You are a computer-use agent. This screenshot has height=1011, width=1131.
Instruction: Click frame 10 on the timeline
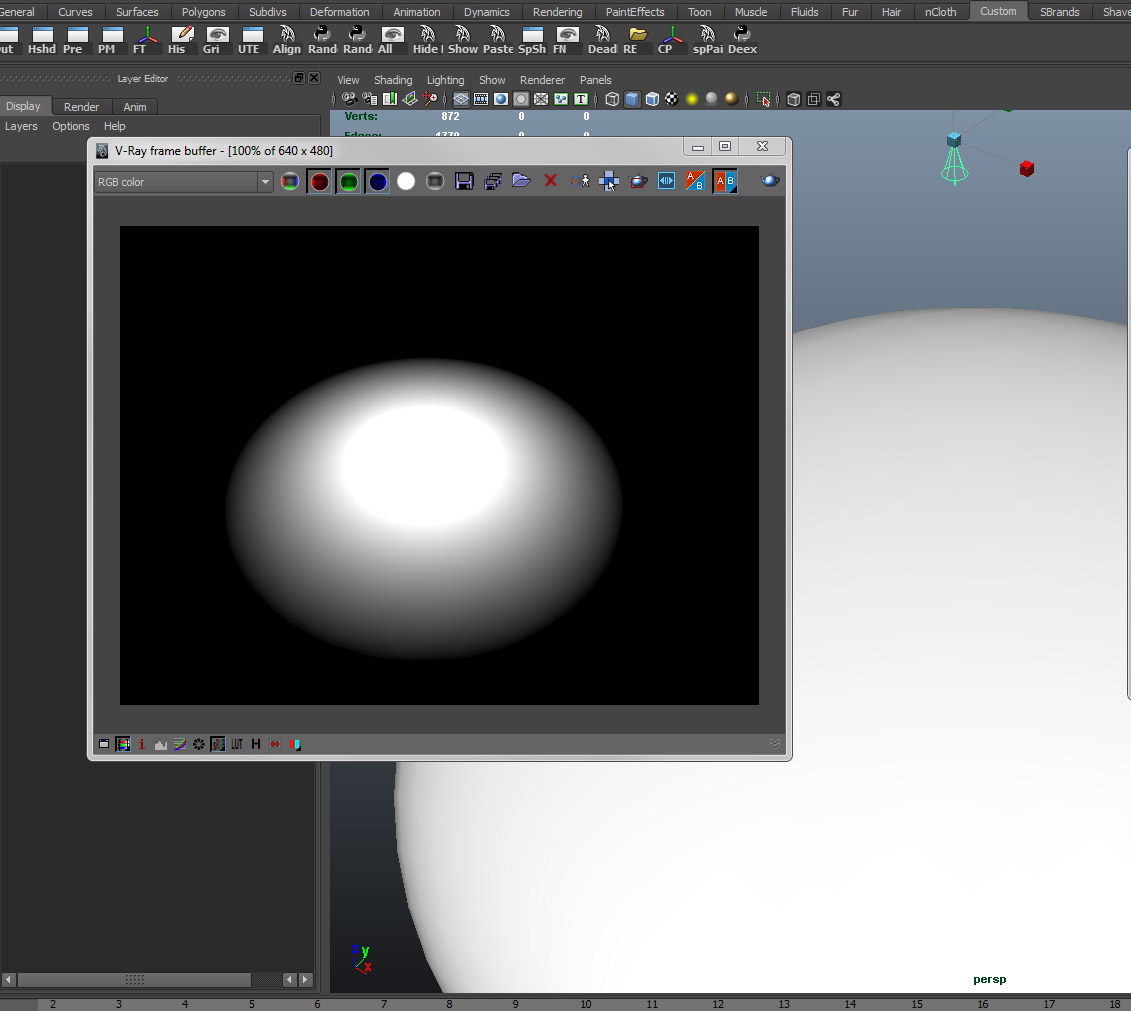coord(586,1004)
